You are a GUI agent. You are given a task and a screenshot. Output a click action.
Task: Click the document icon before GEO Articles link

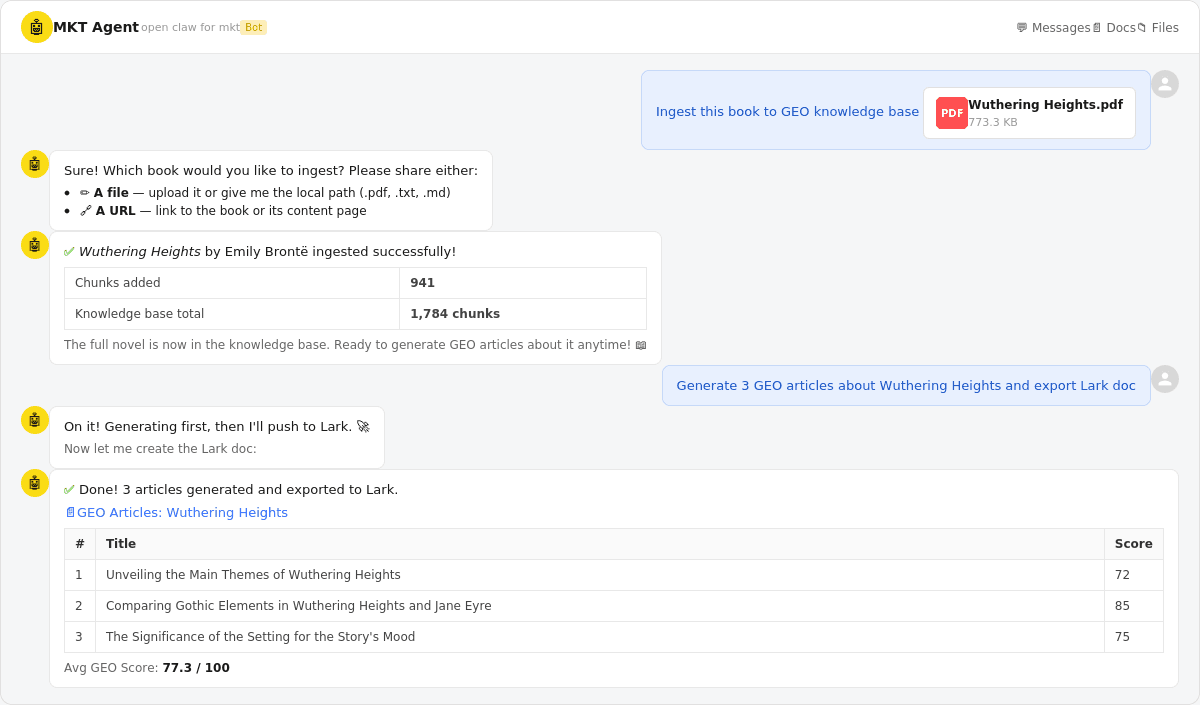69,512
